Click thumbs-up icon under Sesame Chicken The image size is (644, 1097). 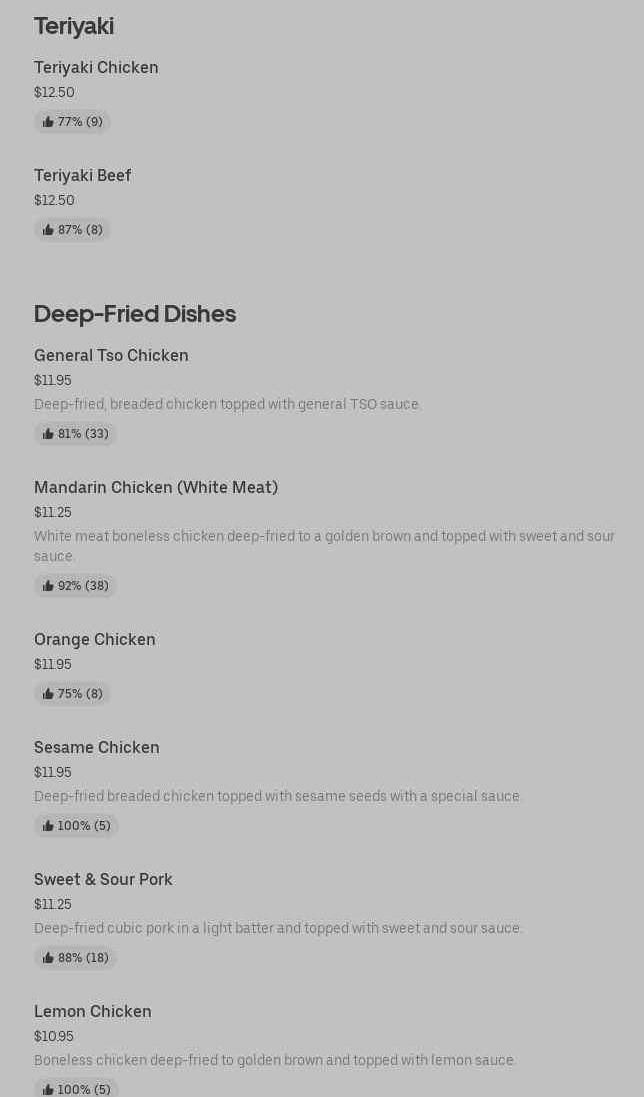coord(48,826)
